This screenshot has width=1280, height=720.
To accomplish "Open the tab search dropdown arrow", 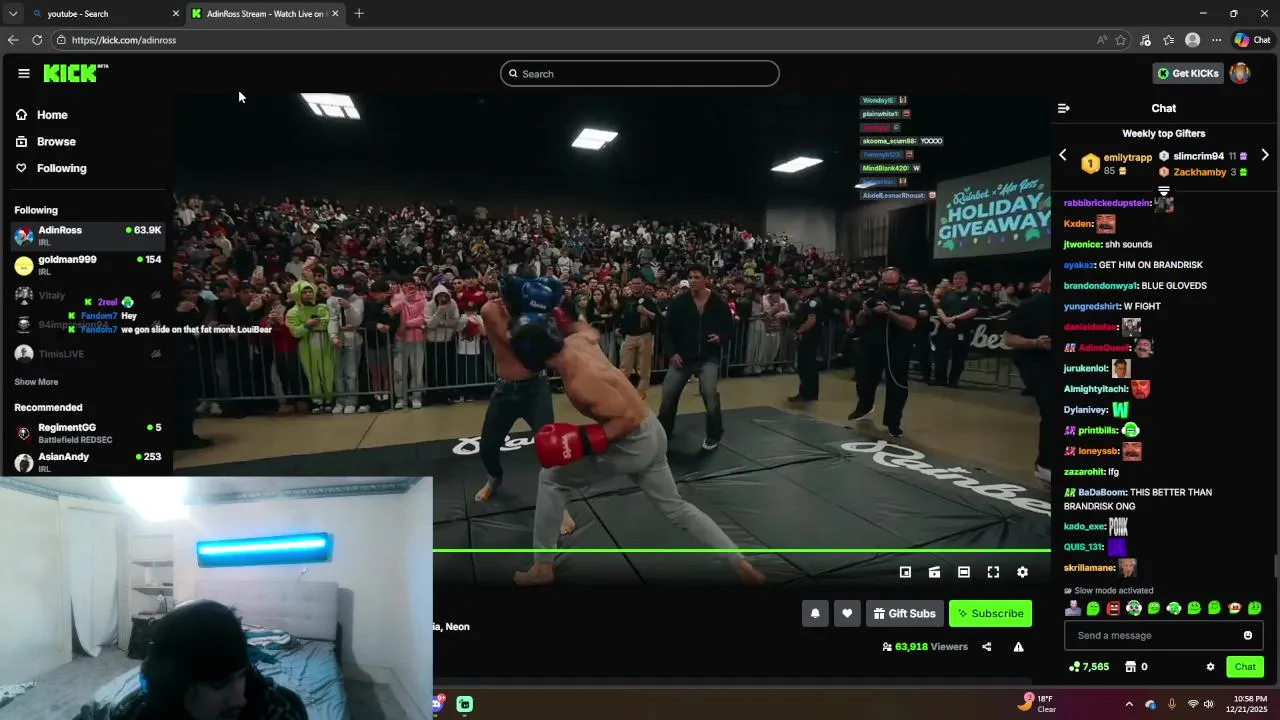I will pyautogui.click(x=12, y=14).
